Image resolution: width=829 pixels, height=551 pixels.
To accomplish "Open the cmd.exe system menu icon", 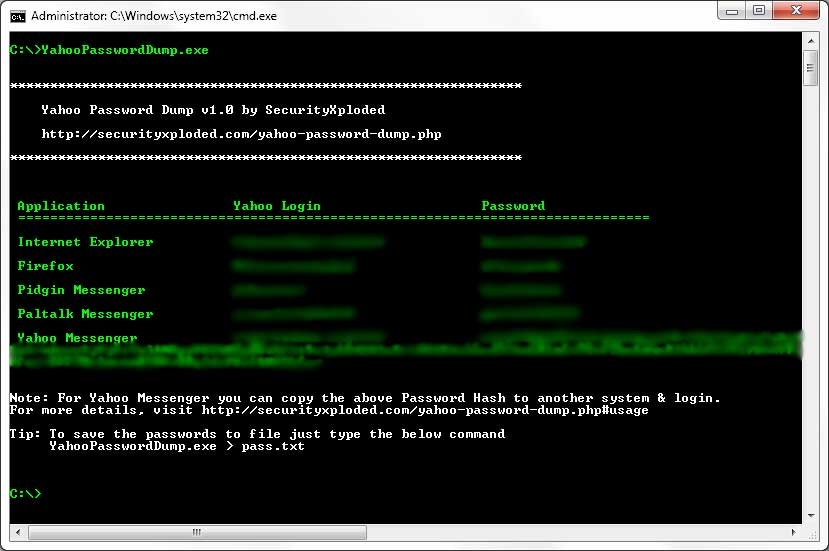I will click(x=17, y=16).
